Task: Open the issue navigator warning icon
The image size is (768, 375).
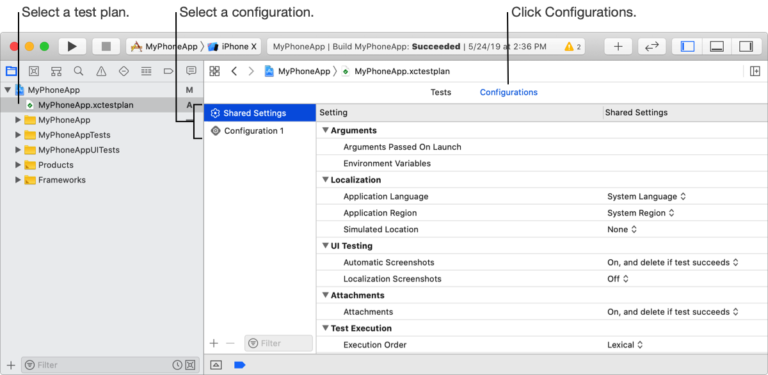Action: pos(101,71)
